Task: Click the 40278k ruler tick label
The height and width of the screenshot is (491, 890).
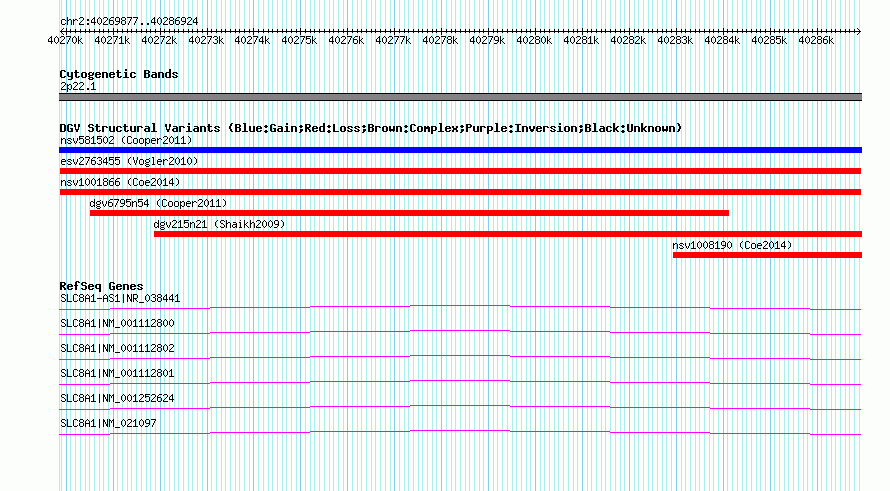Action: (440, 40)
